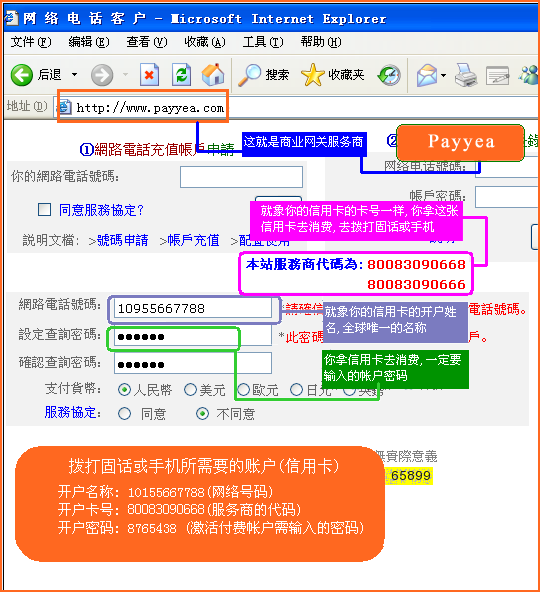Viewport: 540px width, 592px height.
Task: Check the 同意服務協定 checkbox
Action: [x=45, y=210]
